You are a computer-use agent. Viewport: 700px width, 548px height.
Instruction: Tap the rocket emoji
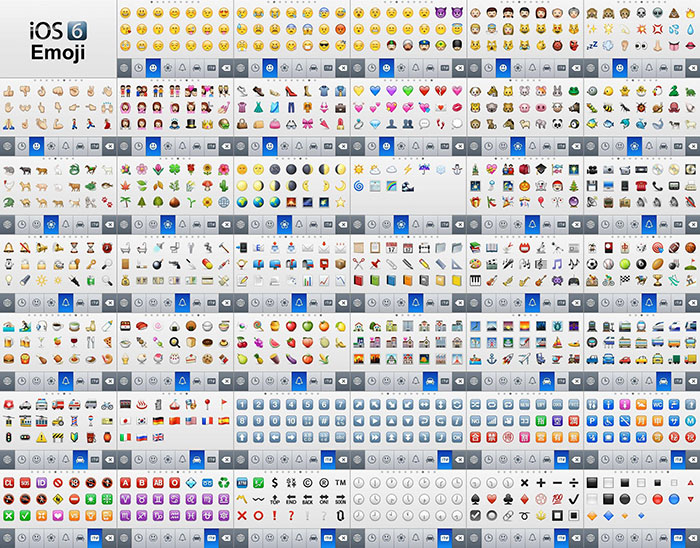pos(508,358)
